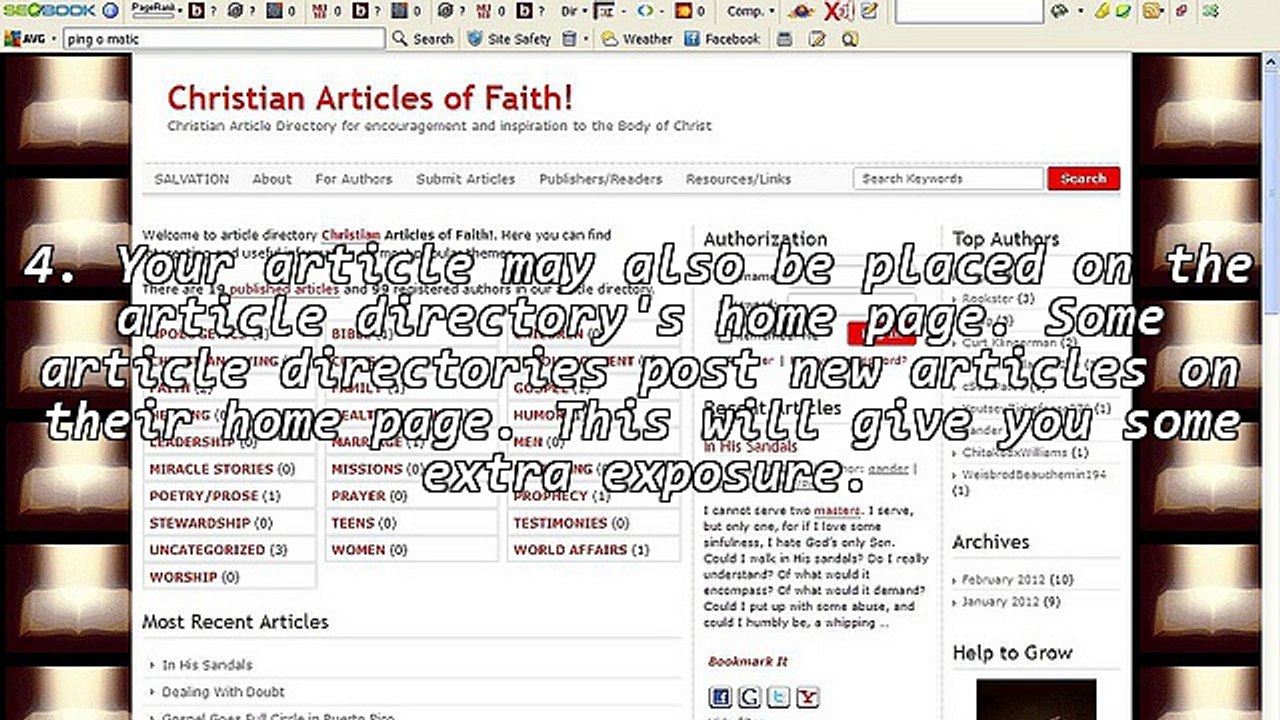Open the Facebook toolbar button
The image size is (1280, 720).
coord(722,39)
